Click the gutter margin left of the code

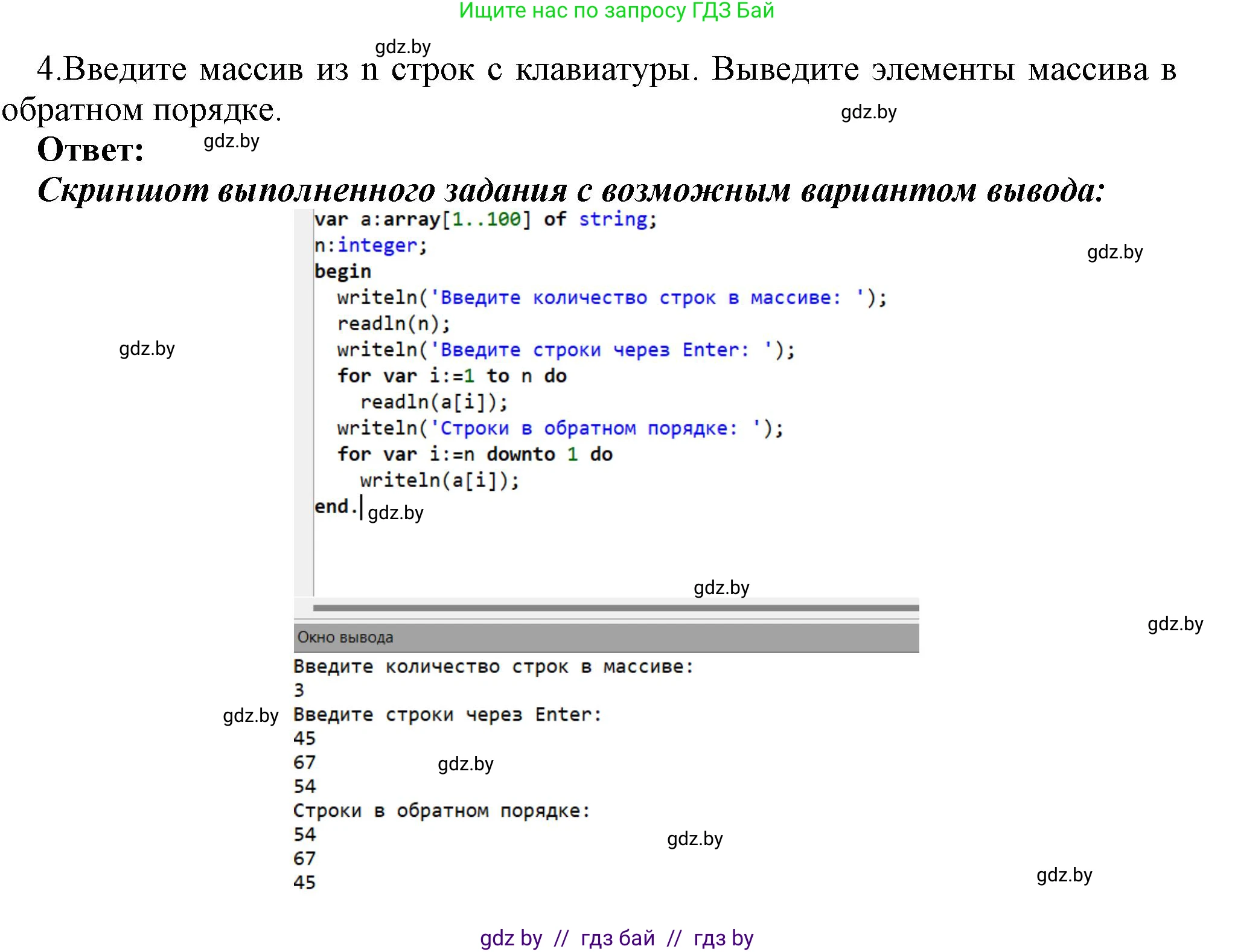click(303, 362)
